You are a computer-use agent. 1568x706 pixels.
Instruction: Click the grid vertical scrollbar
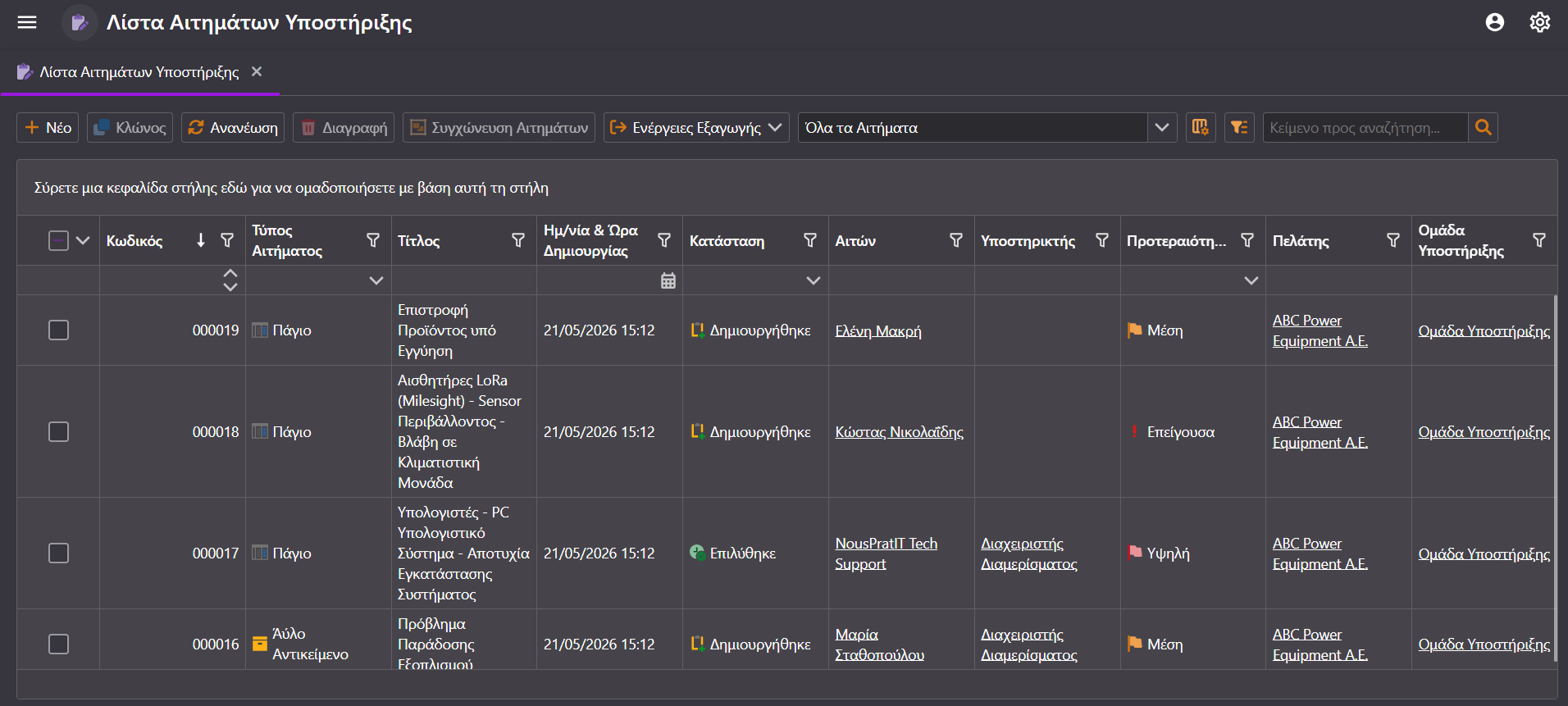click(1555, 480)
